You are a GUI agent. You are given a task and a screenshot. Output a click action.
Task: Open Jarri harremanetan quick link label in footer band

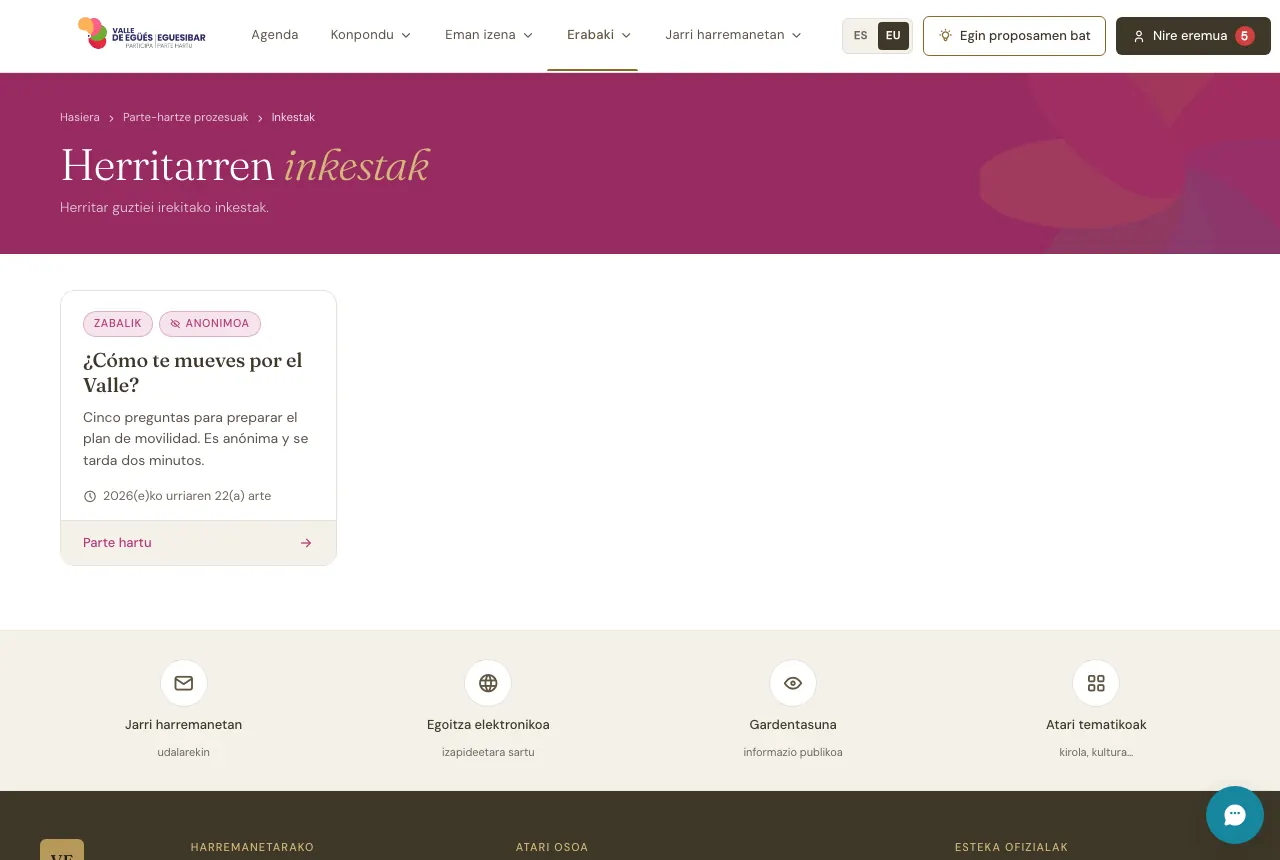pyautogui.click(x=184, y=725)
